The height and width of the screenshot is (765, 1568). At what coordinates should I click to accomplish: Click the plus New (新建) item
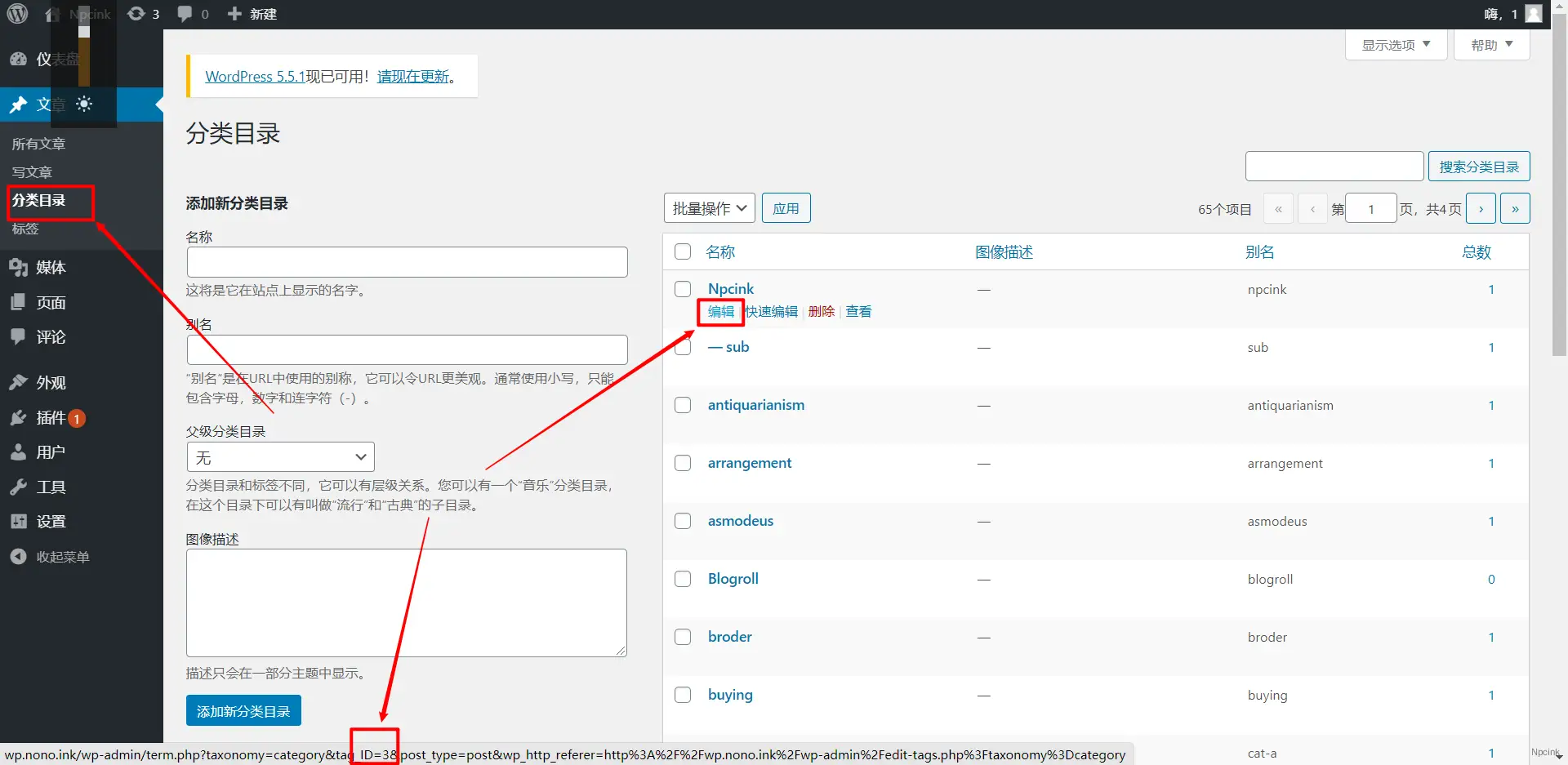[252, 14]
